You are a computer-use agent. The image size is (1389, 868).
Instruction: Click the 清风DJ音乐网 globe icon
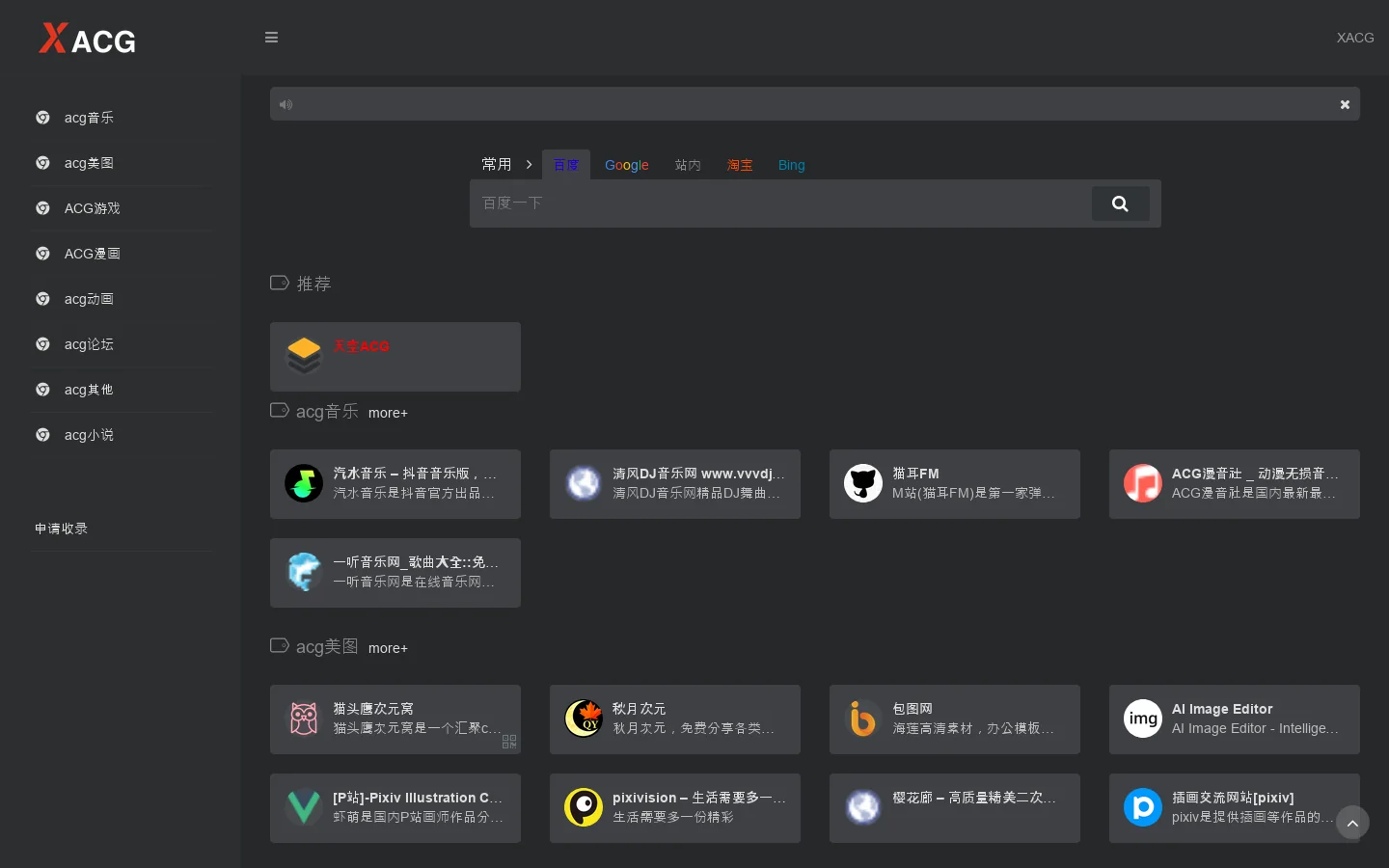(584, 483)
